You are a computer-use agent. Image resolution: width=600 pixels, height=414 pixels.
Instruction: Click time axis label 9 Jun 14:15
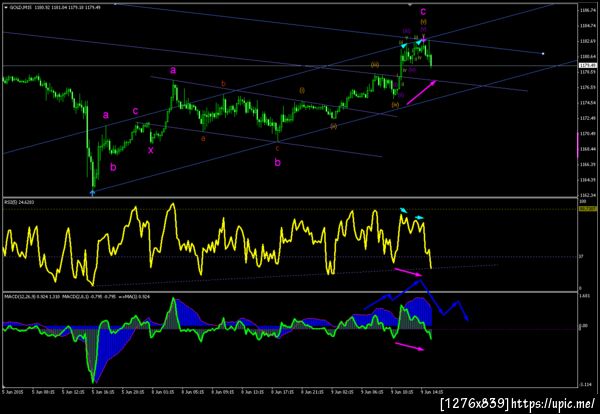432,392
